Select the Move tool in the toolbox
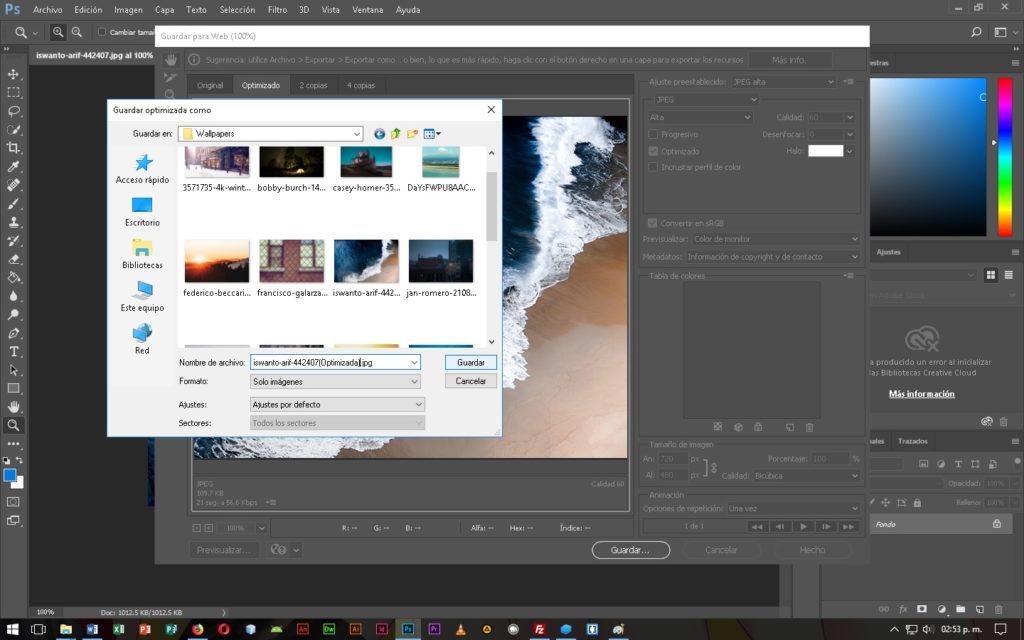The image size is (1024, 640). click(x=14, y=74)
